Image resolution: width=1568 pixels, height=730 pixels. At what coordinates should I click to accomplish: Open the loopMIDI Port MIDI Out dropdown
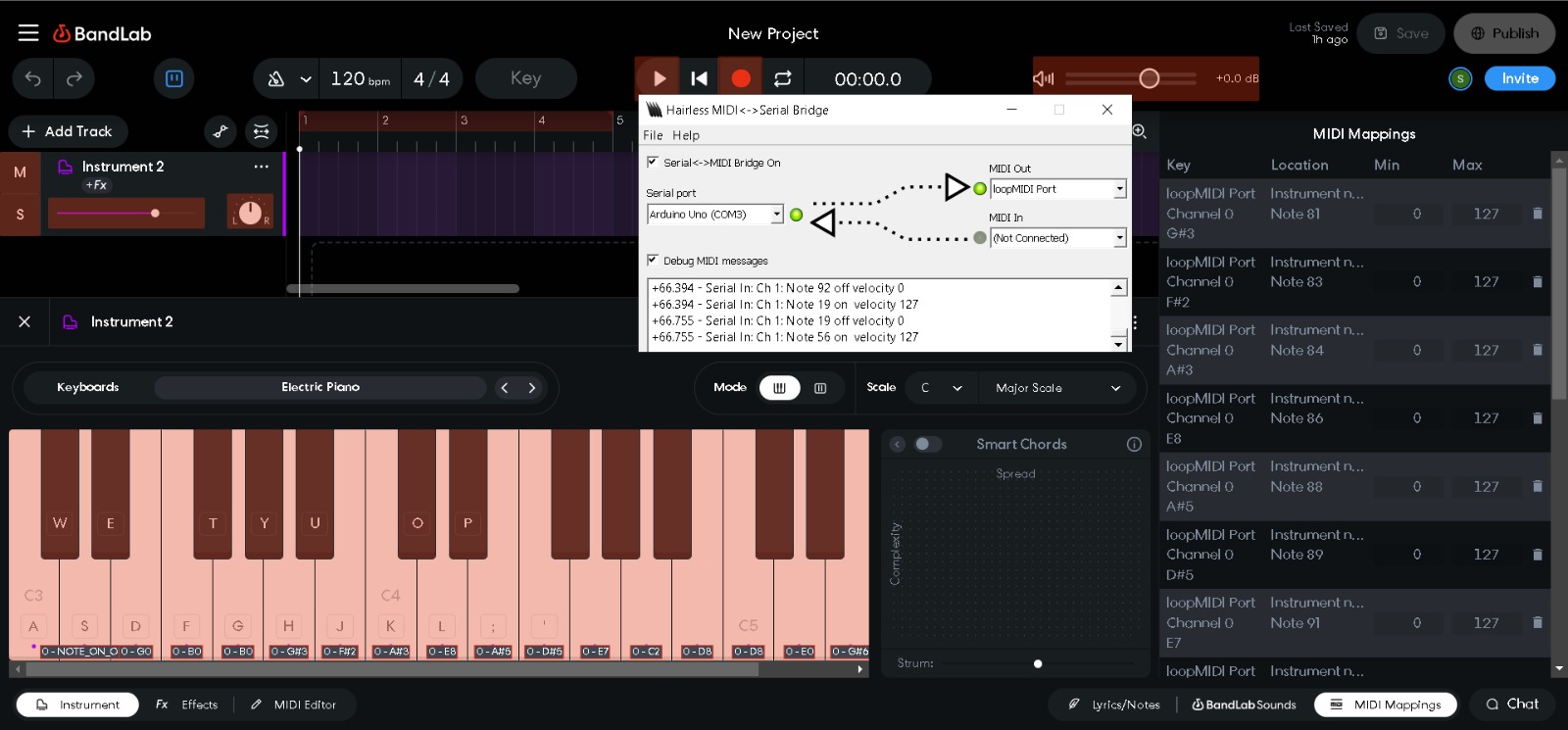(1058, 189)
